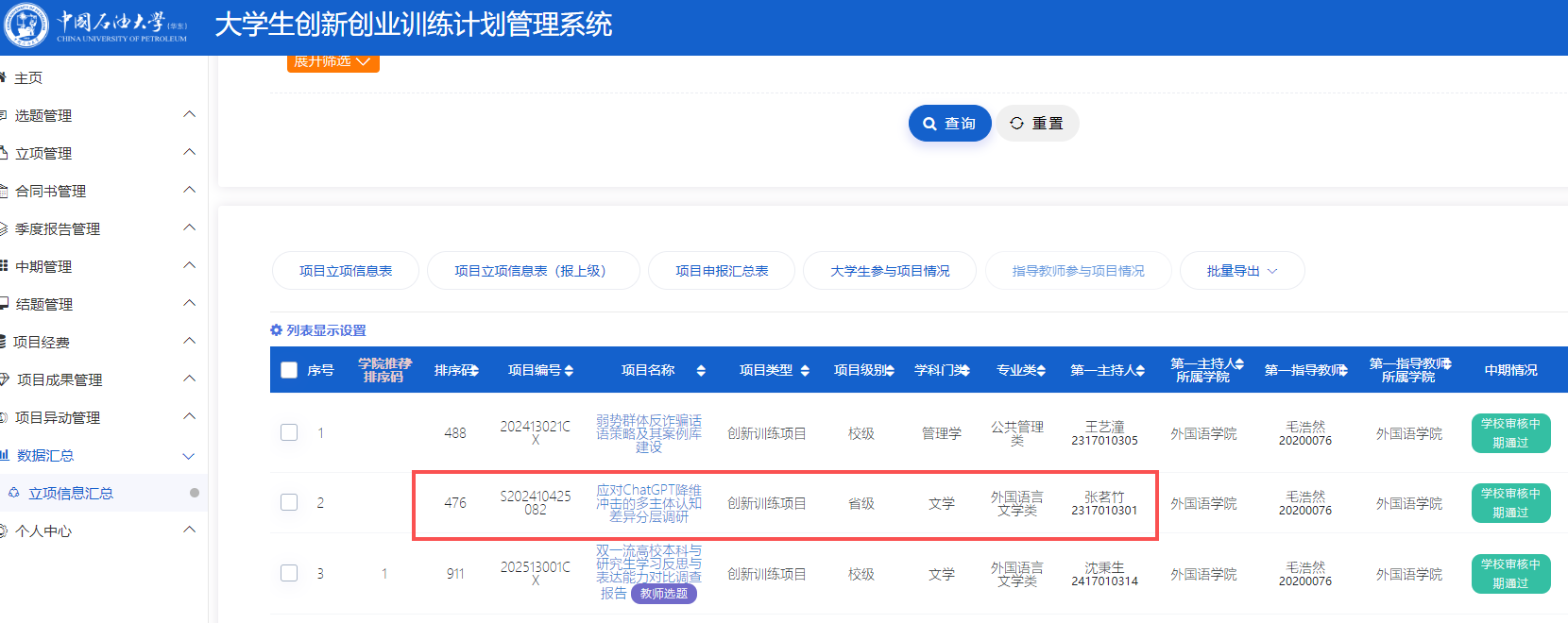Click the gear icon for list display settings

tap(276, 330)
